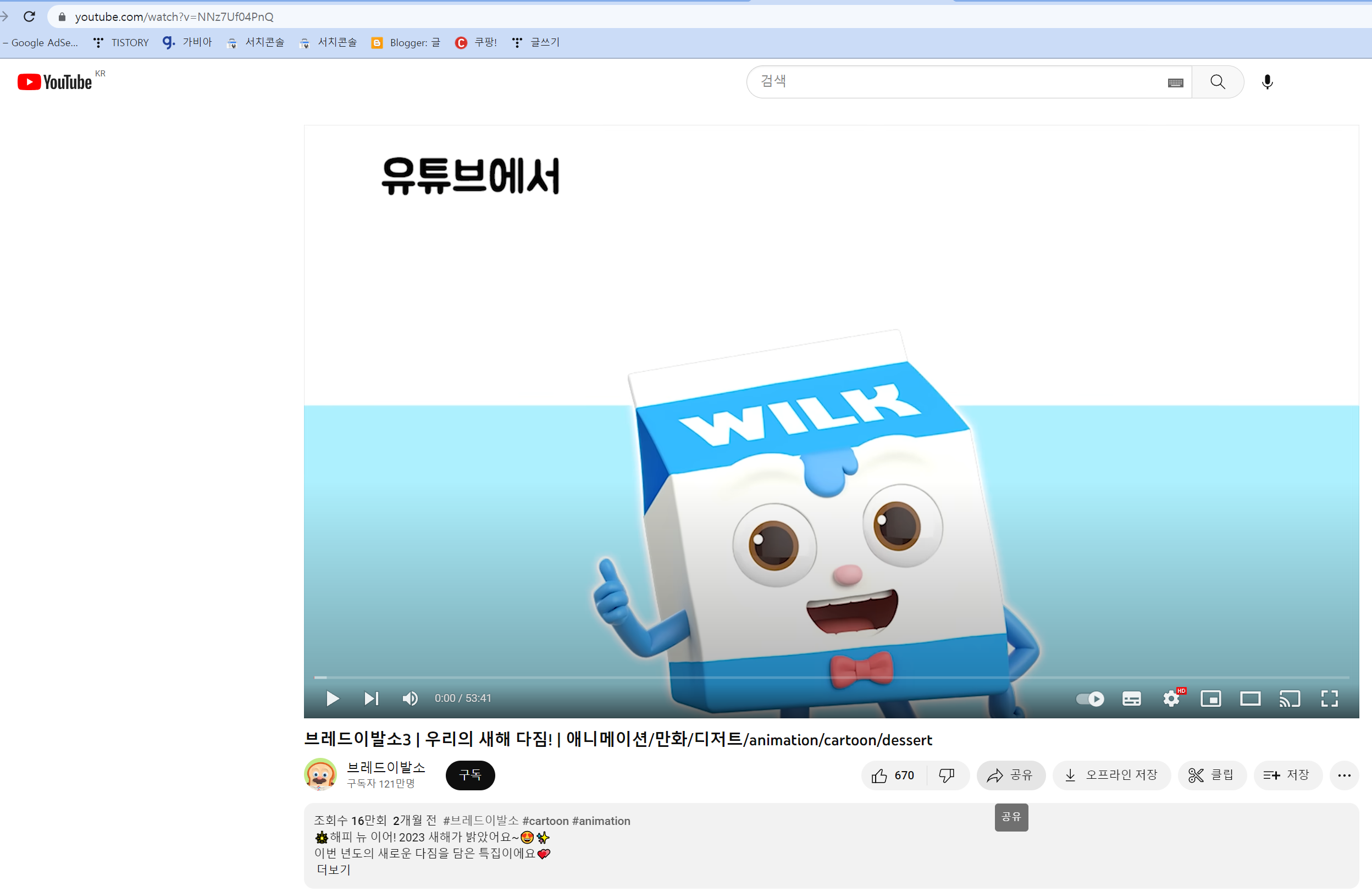Skip to the next video

pos(371,699)
